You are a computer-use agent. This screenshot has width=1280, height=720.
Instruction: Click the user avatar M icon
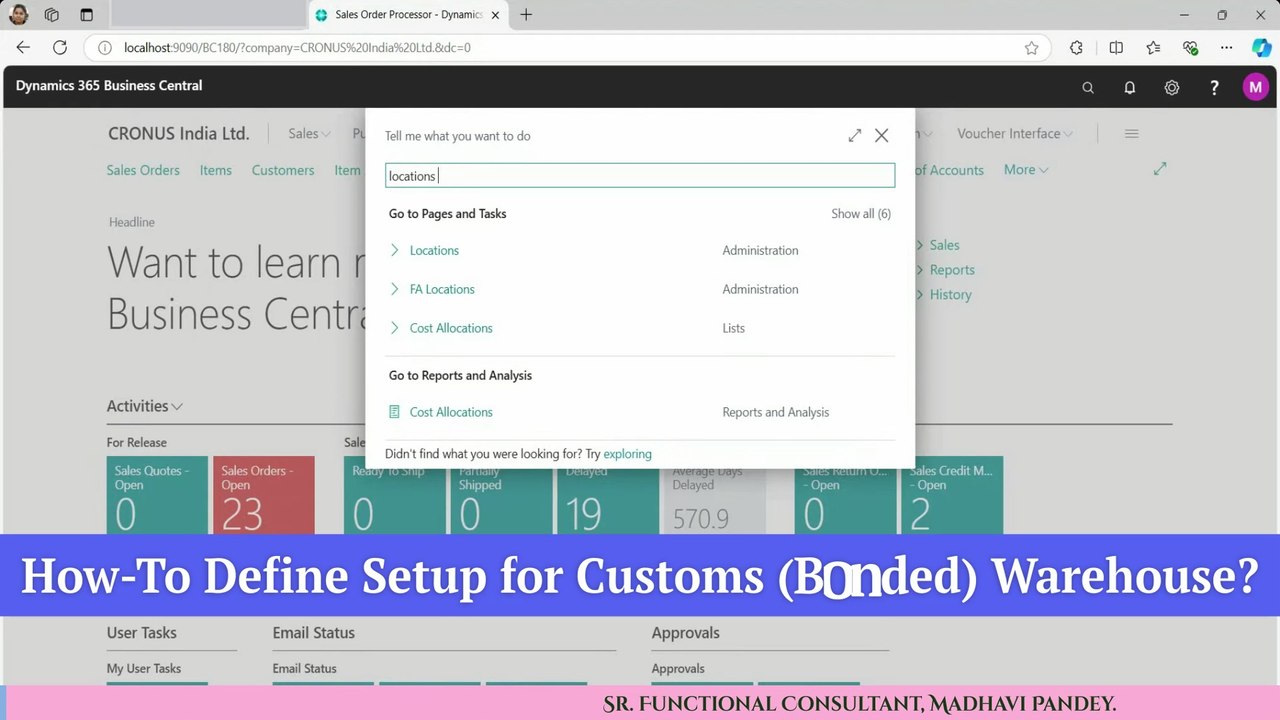tap(1256, 88)
